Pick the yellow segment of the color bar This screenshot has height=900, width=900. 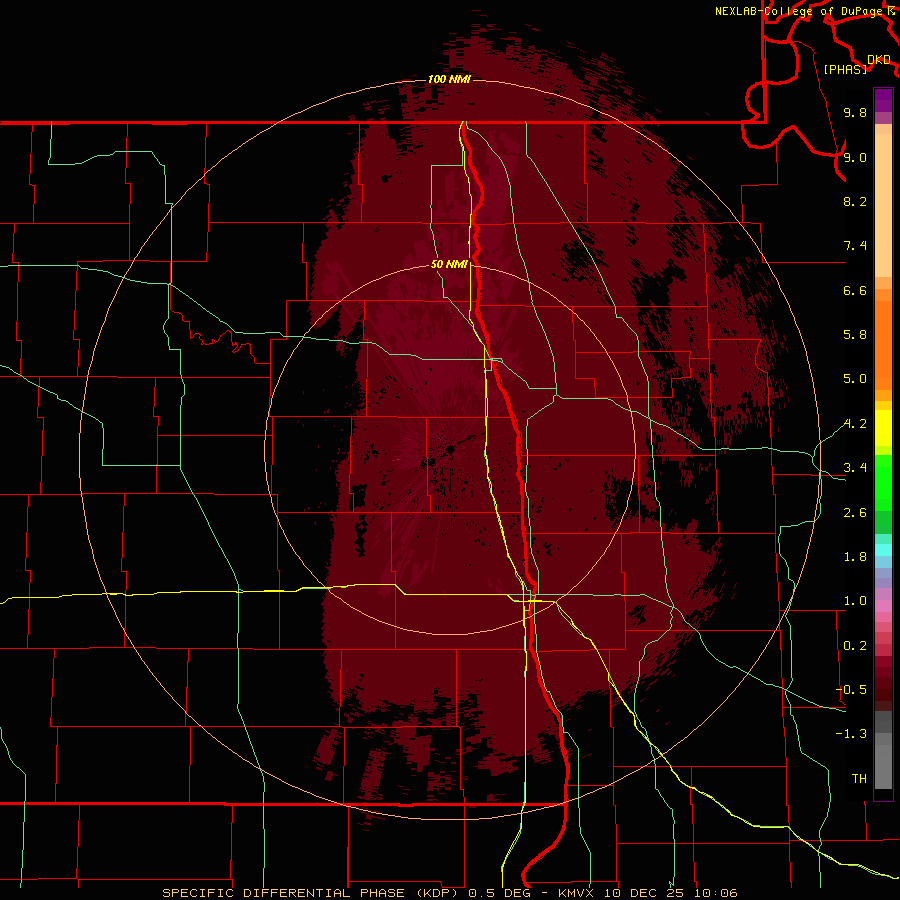click(x=883, y=428)
